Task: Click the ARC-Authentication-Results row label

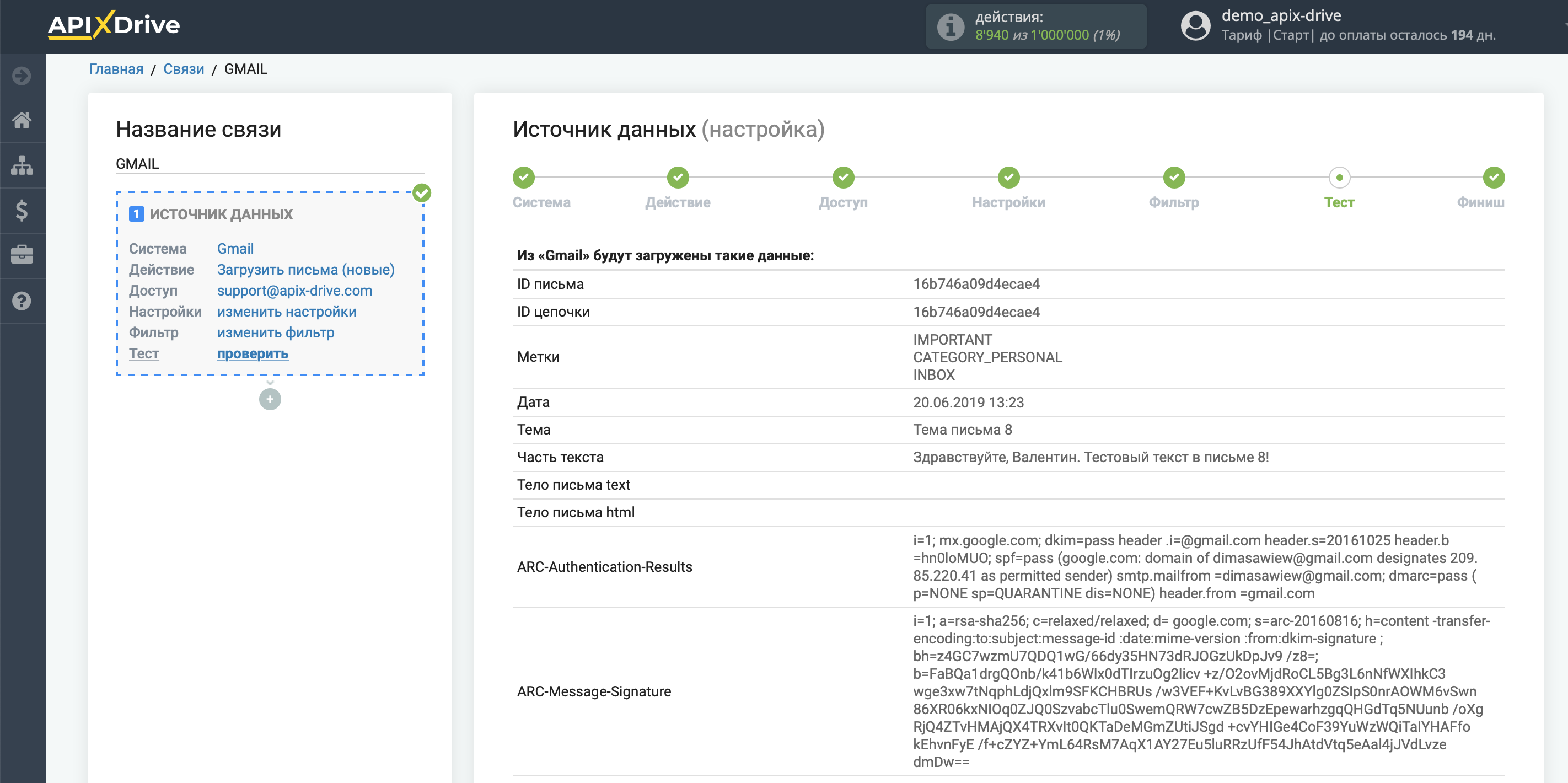Action: (604, 567)
